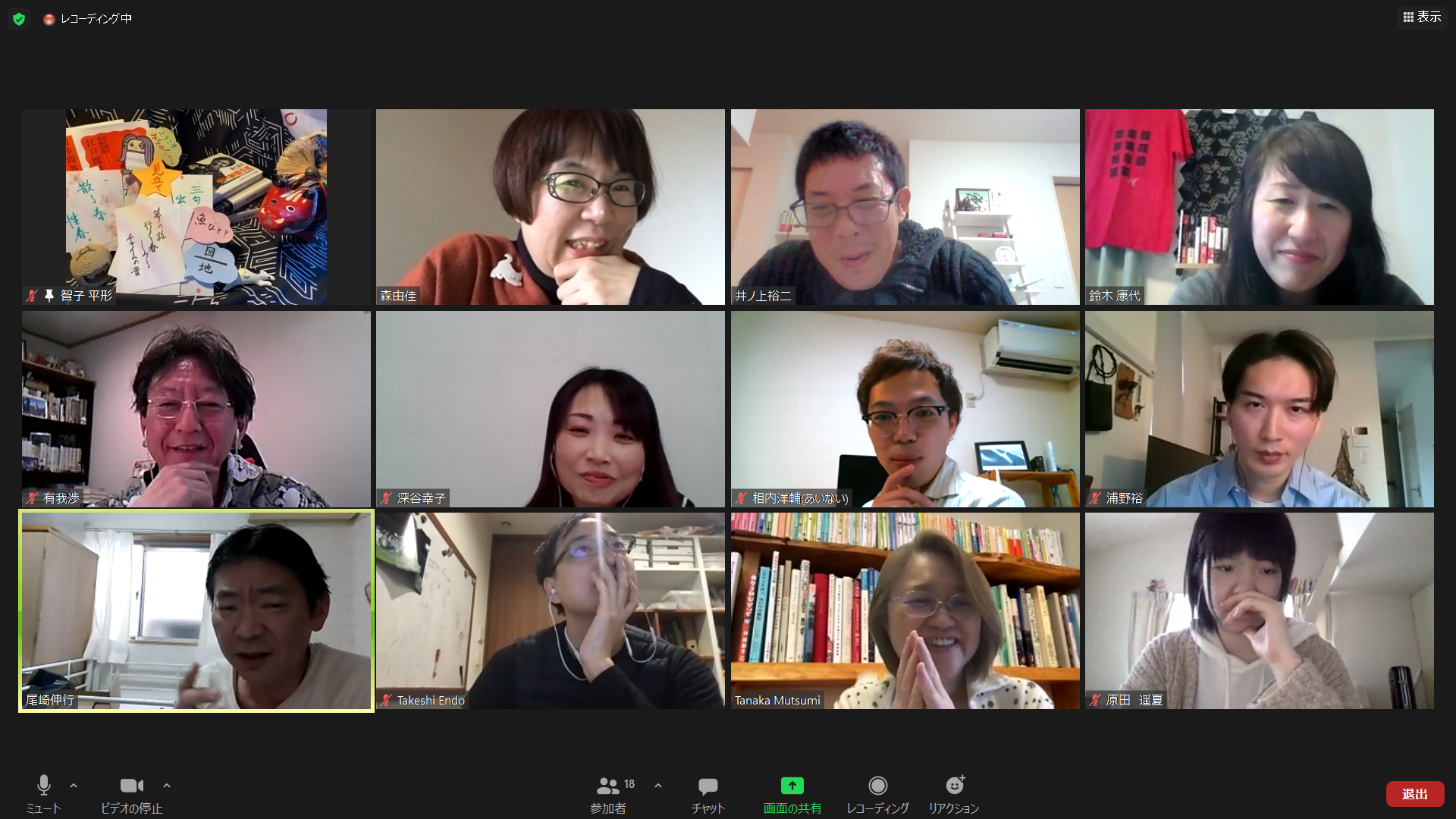Click the green encryption shield icon
This screenshot has height=819, width=1456.
pyautogui.click(x=19, y=19)
